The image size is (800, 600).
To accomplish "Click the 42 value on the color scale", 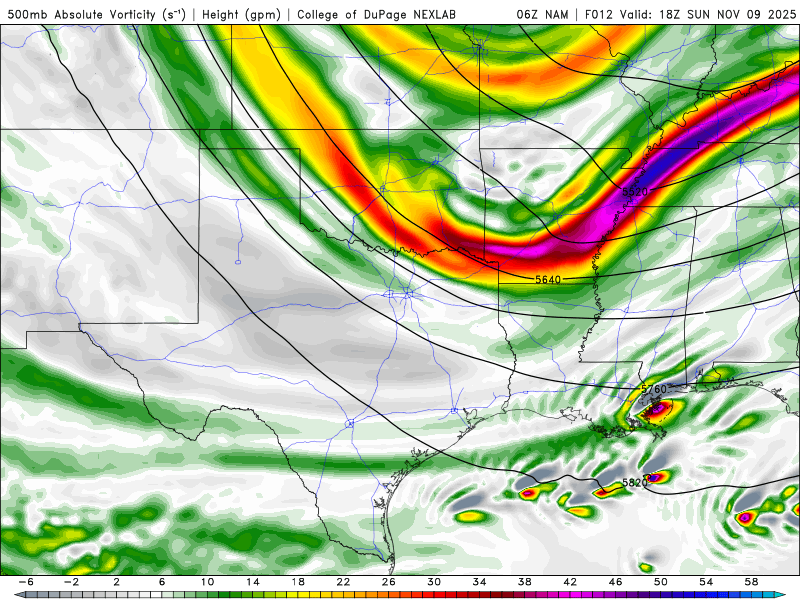I will tap(570, 582).
